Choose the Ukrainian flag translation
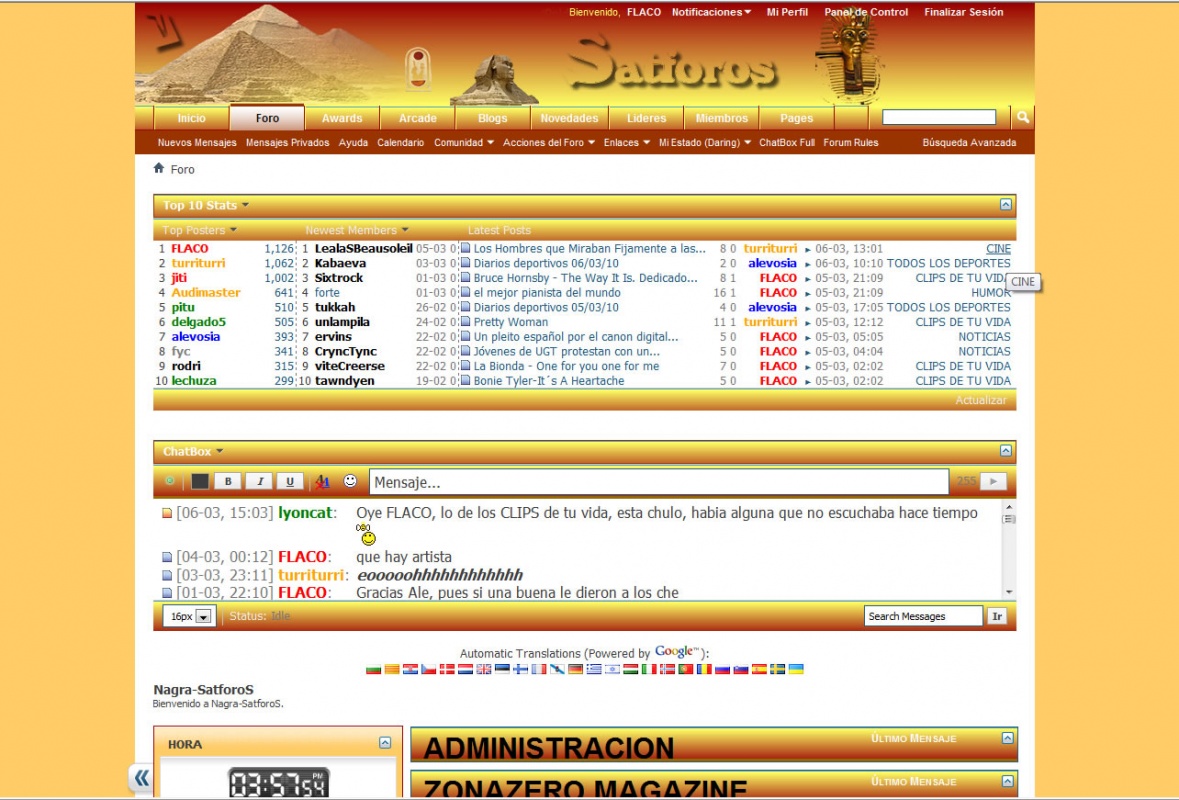The height and width of the screenshot is (800, 1179). (796, 669)
